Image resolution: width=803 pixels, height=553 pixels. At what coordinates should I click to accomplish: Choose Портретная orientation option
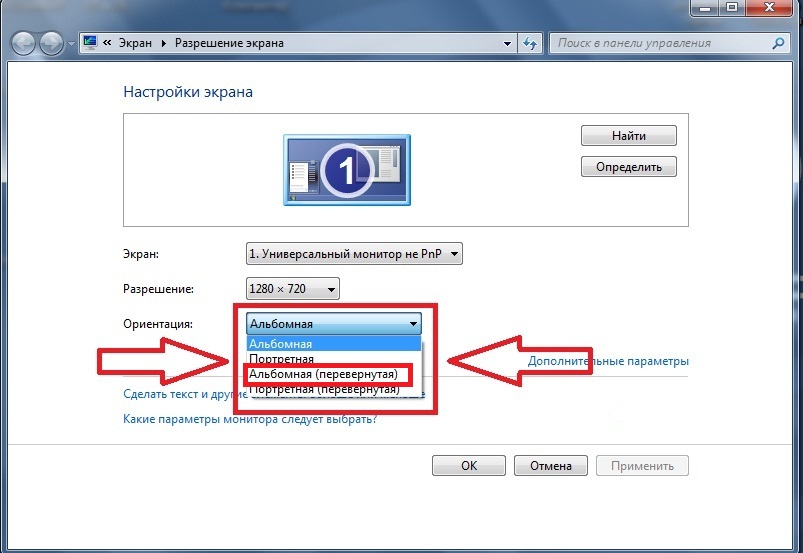click(x=282, y=358)
